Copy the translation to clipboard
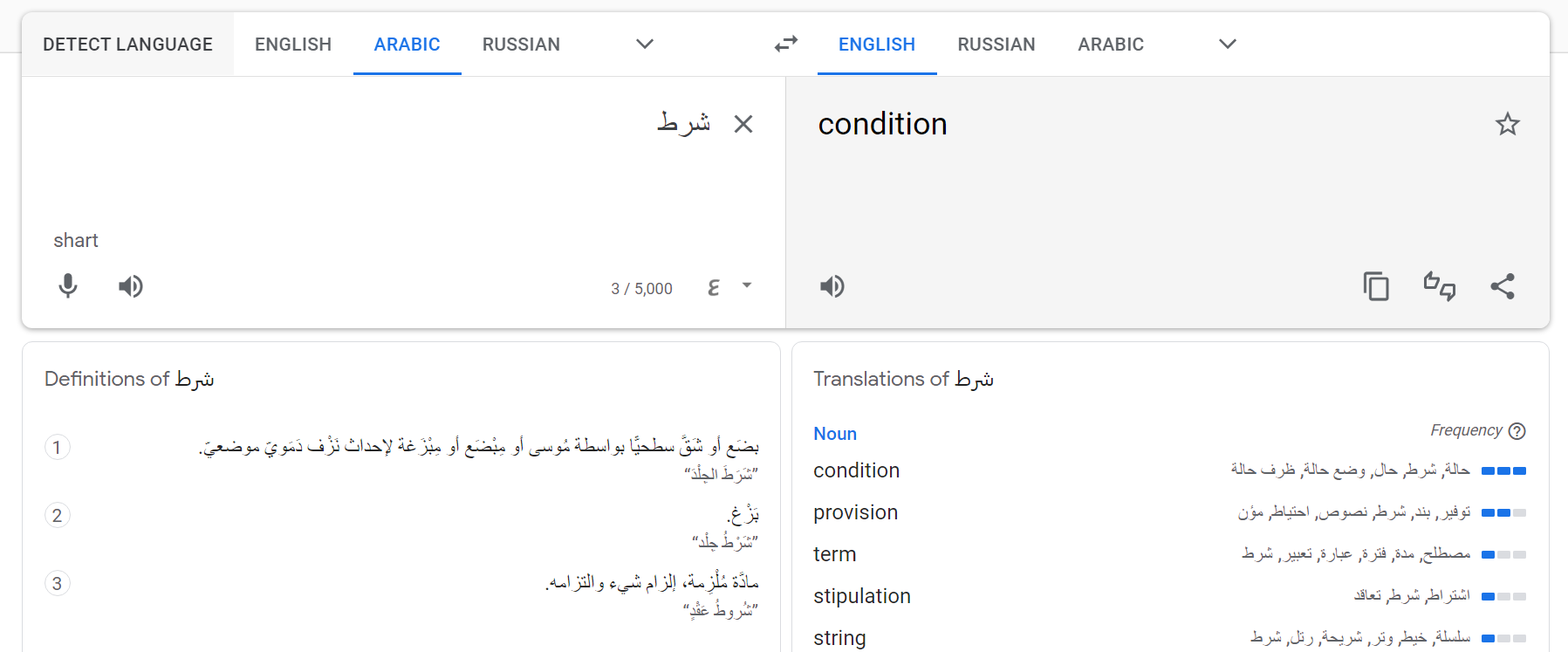Screen dimensions: 1568x652 coord(1376,286)
